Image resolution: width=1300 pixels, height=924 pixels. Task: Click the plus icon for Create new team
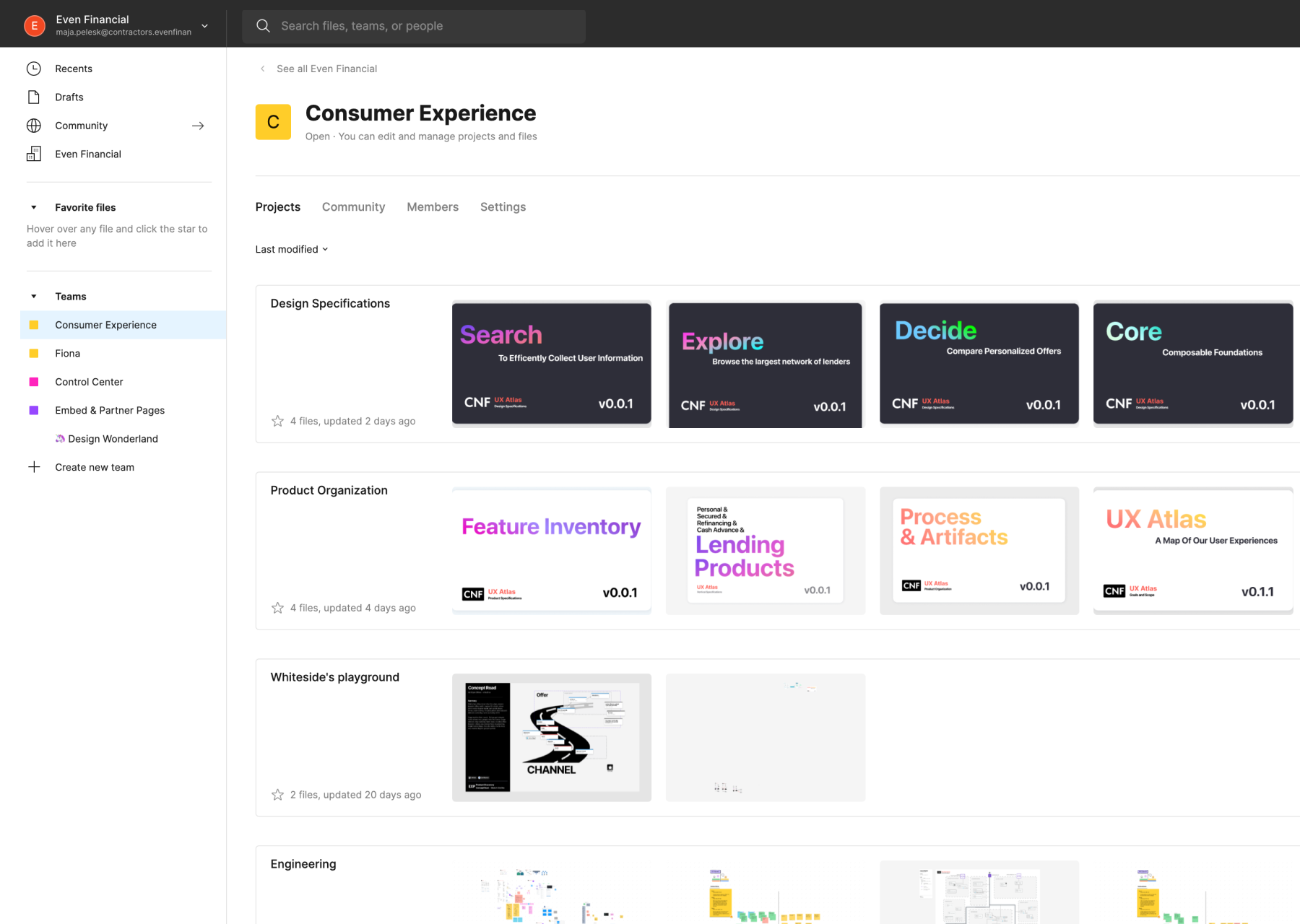pos(34,467)
